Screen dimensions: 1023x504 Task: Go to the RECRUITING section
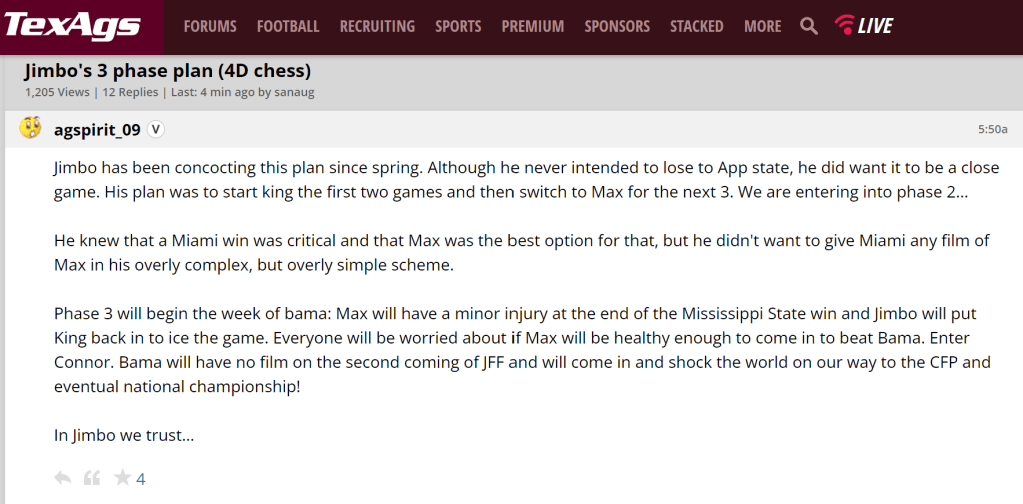click(377, 26)
